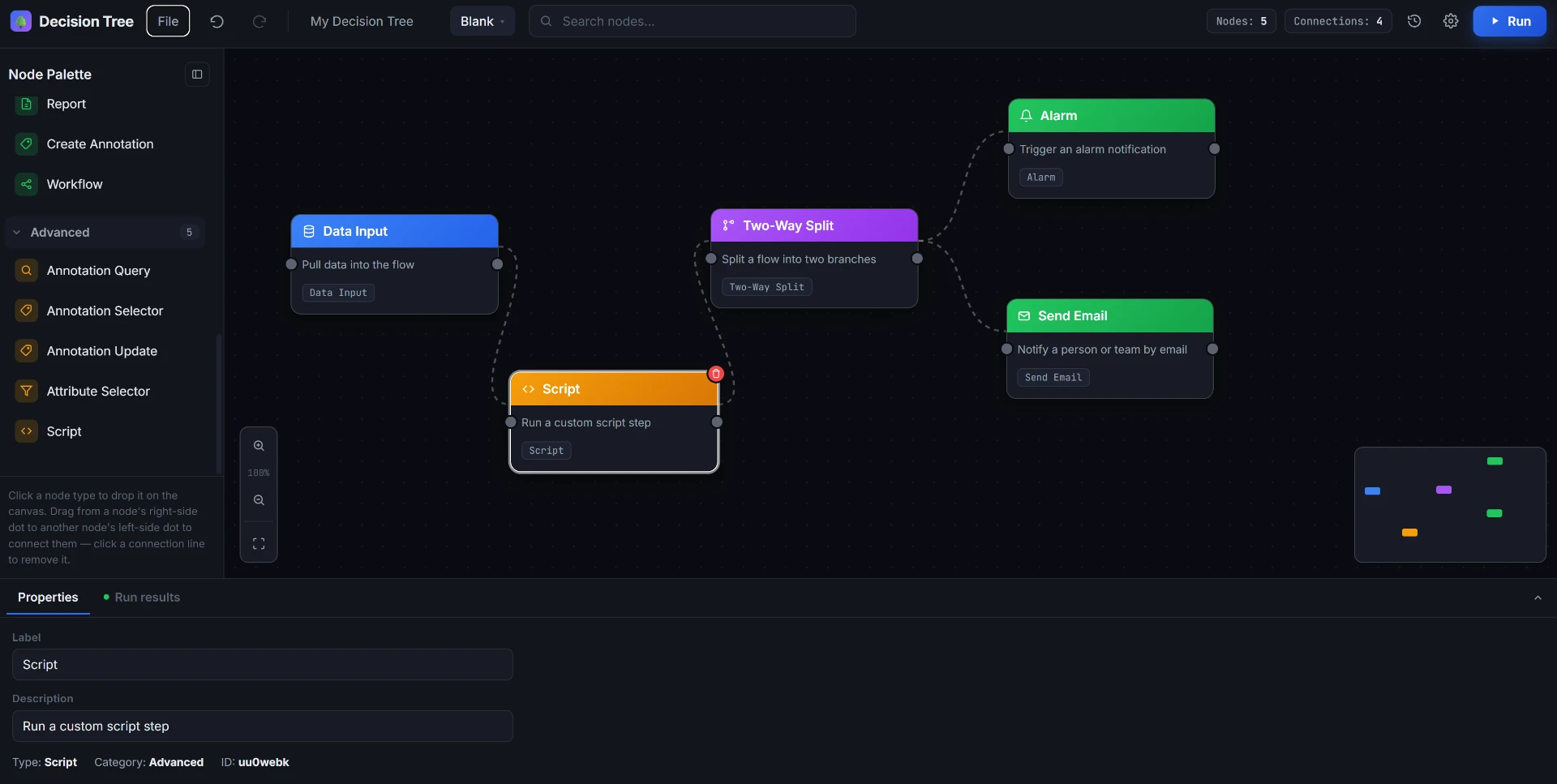Image resolution: width=1557 pixels, height=784 pixels.
Task: Add Script node from palette
Action: pyautogui.click(x=105, y=431)
